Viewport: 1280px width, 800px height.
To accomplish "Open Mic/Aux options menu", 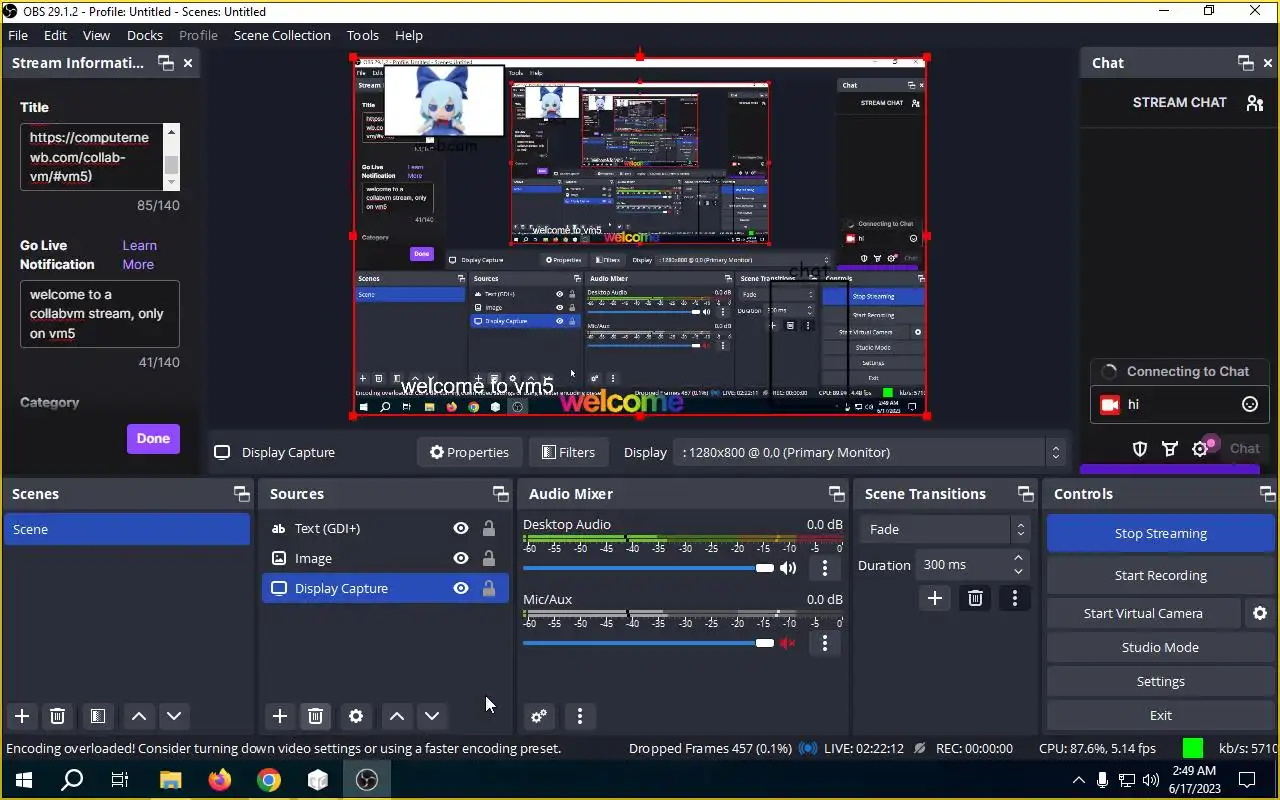I will pos(825,643).
